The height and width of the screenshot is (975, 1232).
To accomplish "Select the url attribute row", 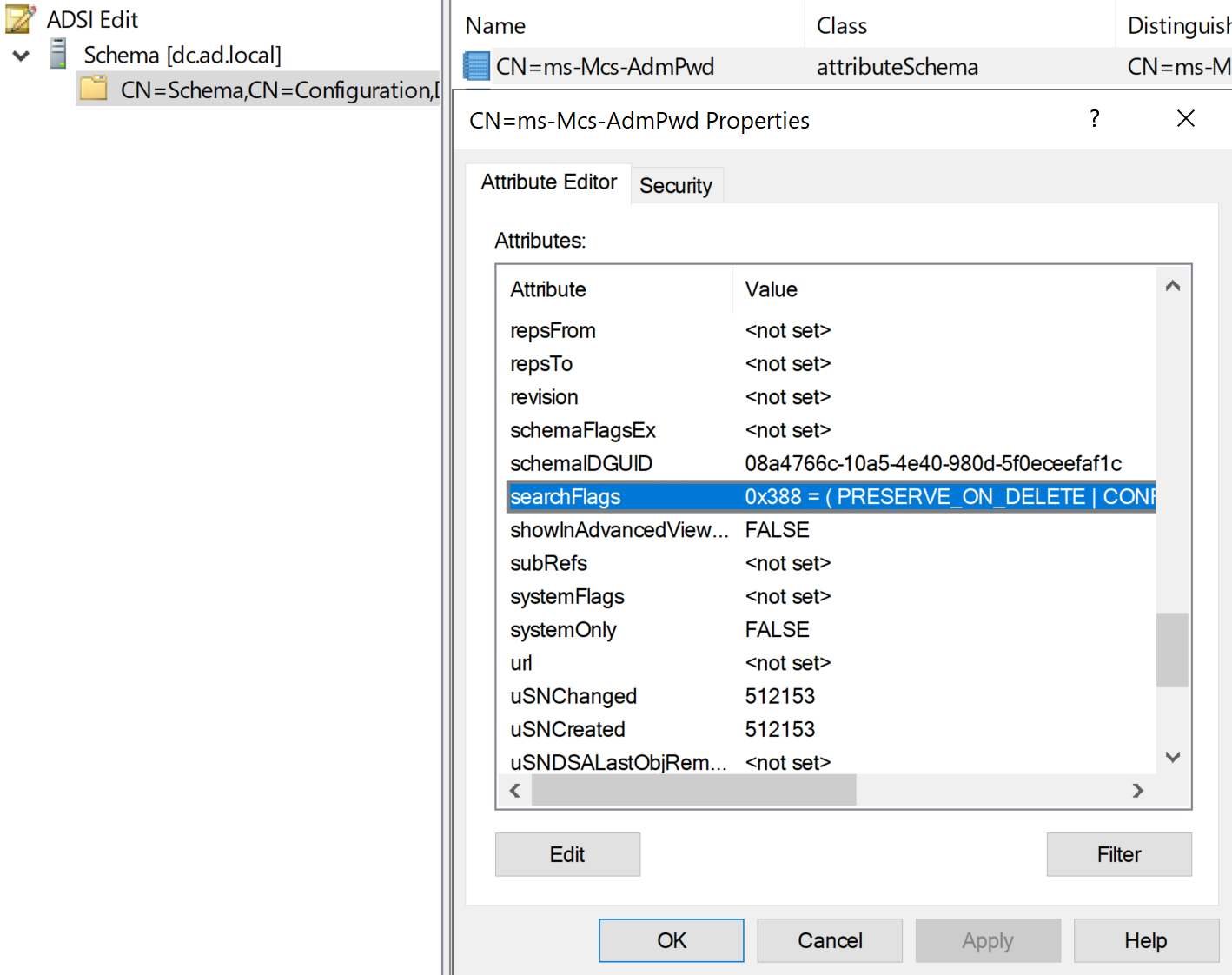I will coord(831,663).
